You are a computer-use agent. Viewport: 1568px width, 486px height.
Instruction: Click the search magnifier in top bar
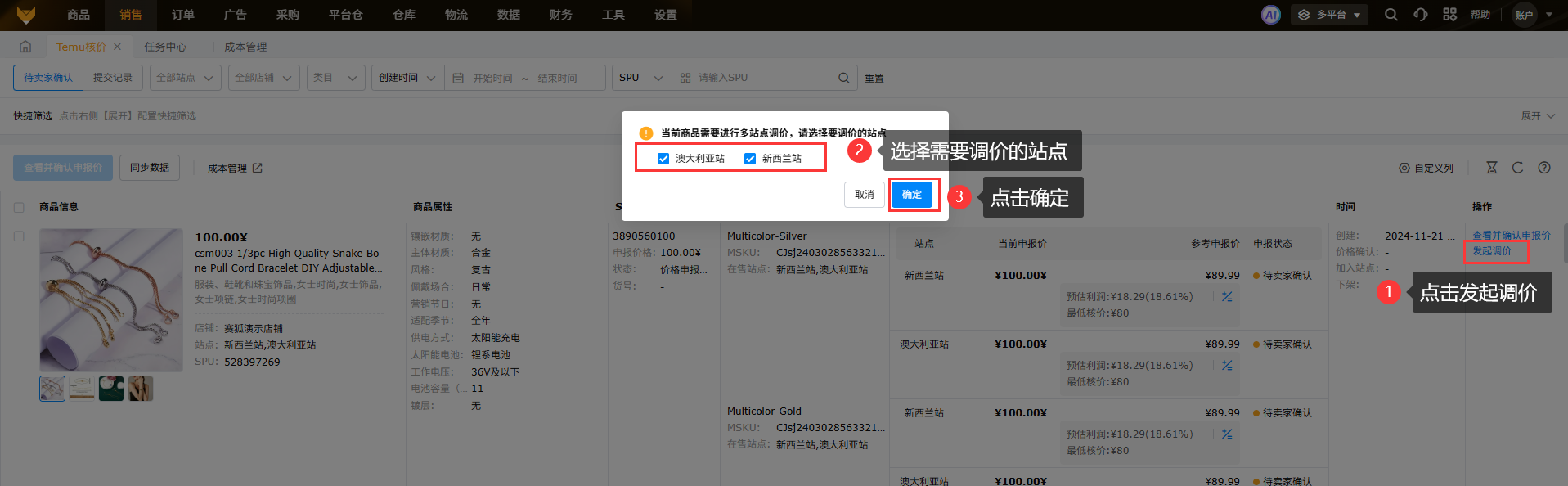point(1391,15)
